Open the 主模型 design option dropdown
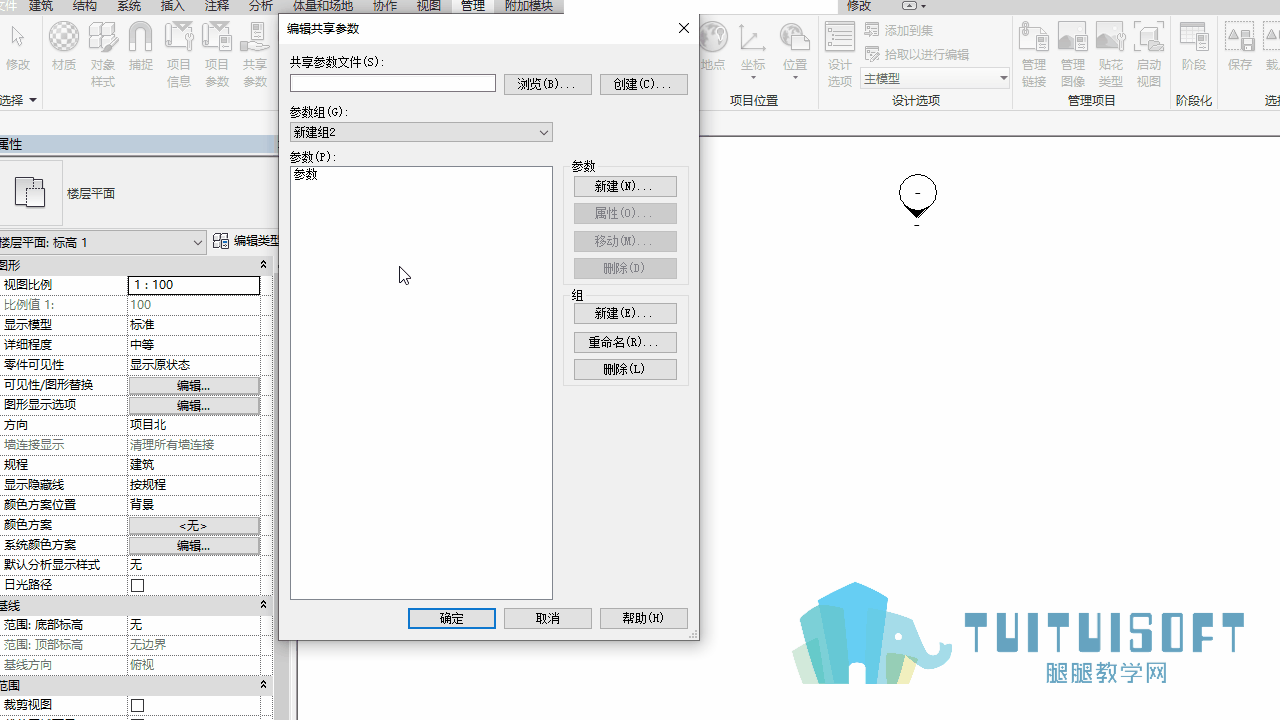1280x720 pixels. click(935, 78)
